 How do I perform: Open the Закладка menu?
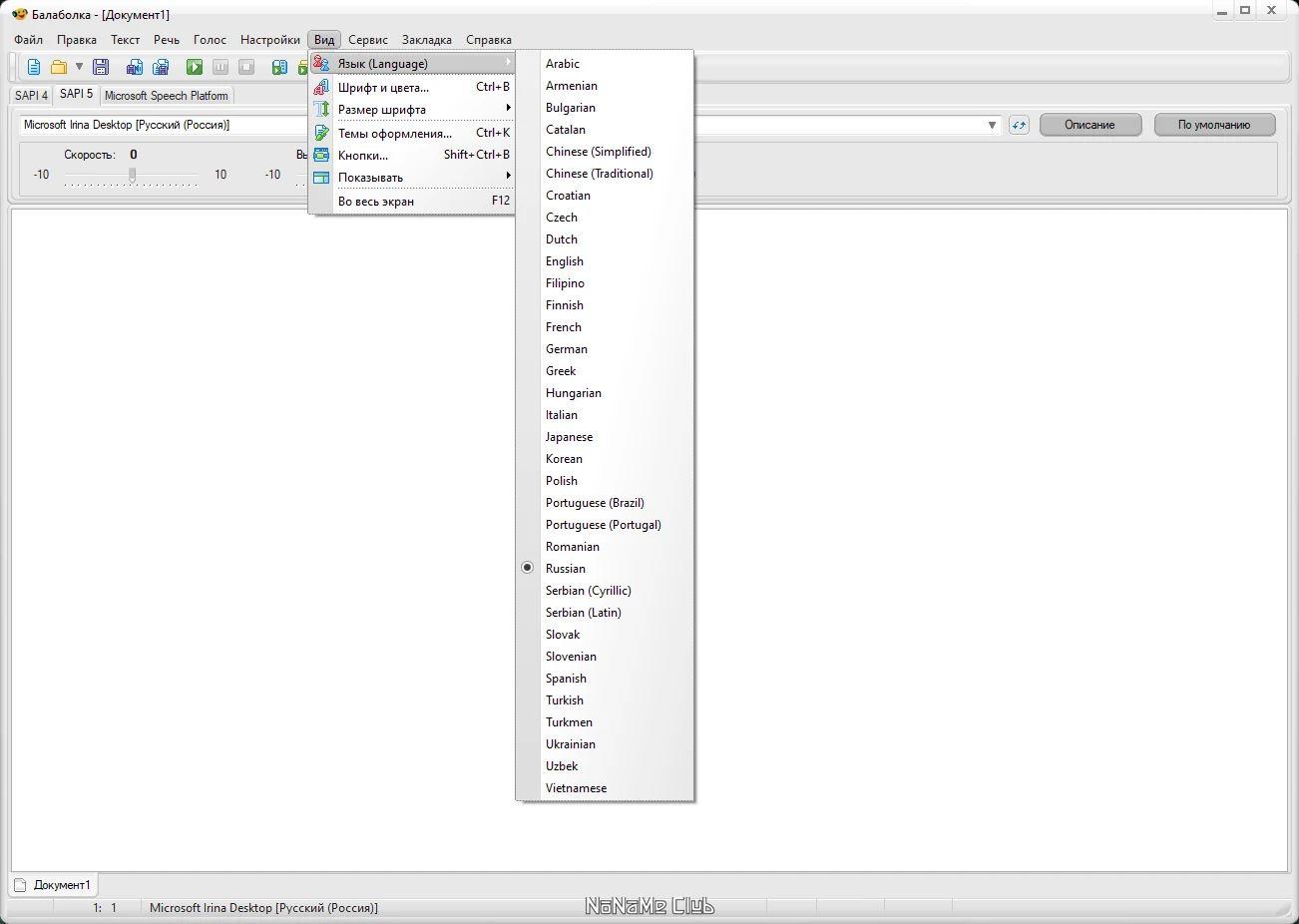point(427,40)
